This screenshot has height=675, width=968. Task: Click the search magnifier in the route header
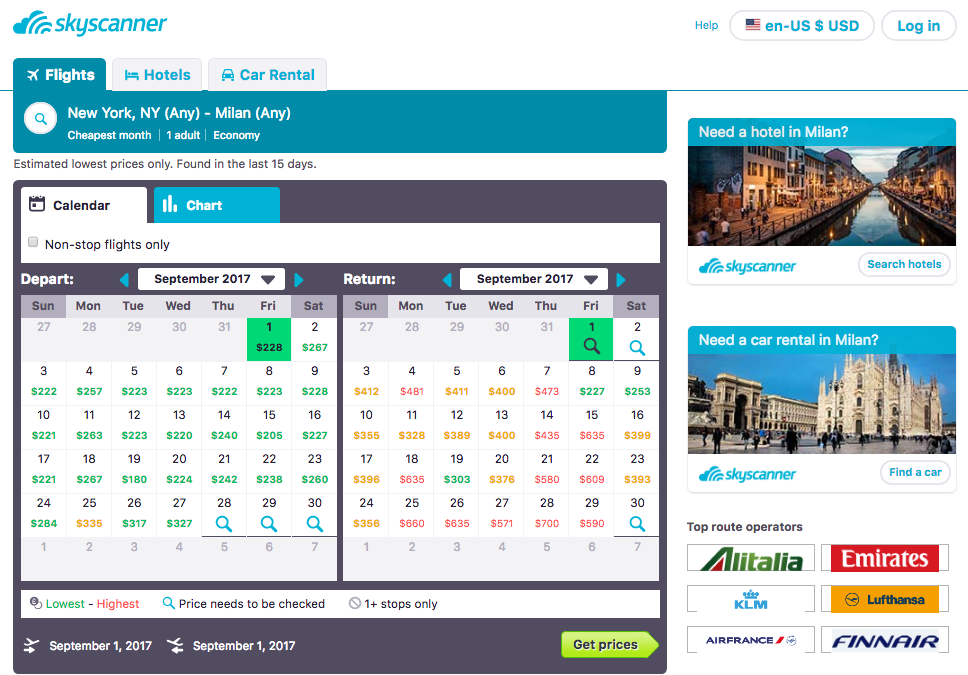(x=40, y=119)
